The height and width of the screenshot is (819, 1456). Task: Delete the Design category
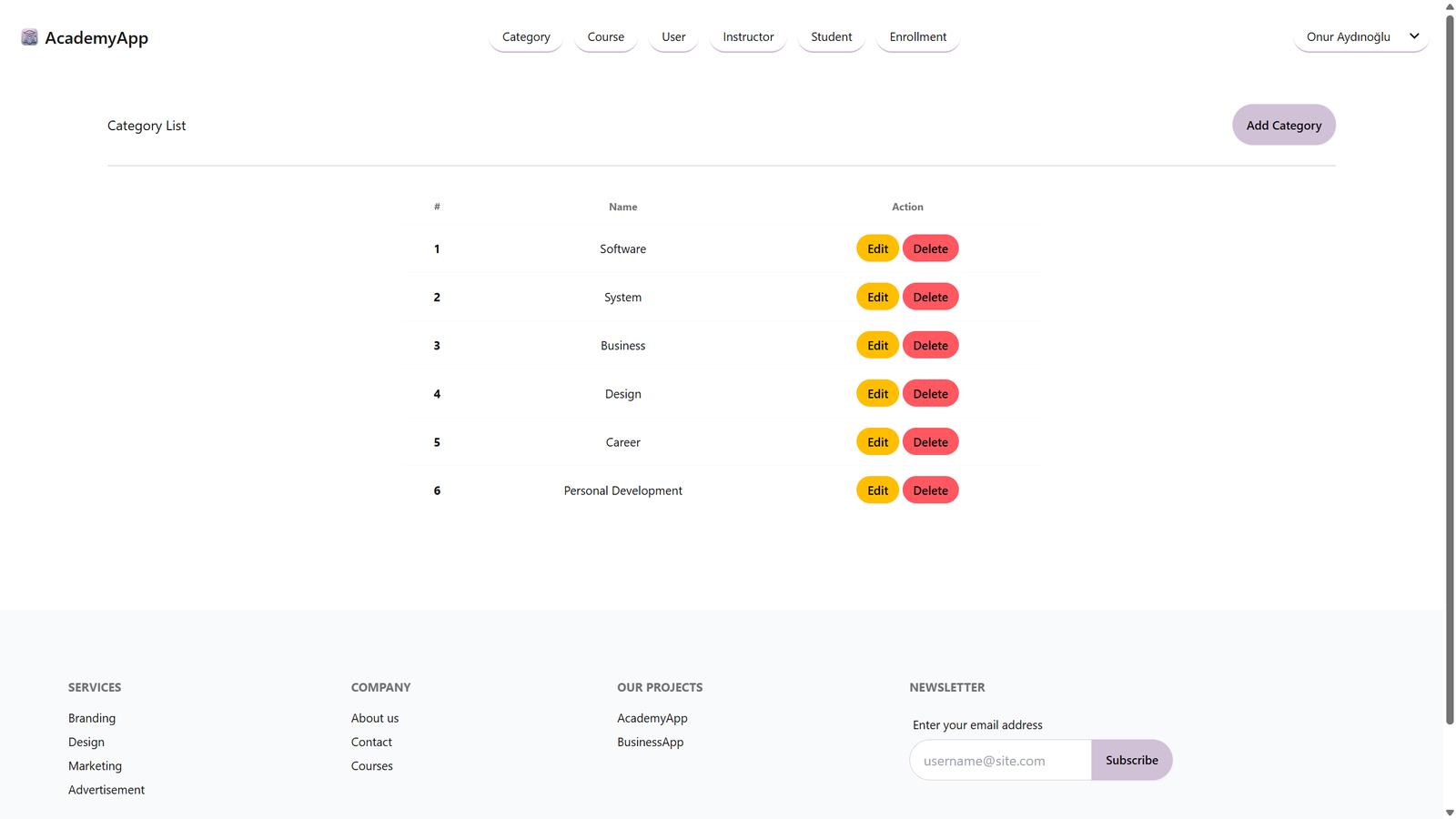[930, 393]
